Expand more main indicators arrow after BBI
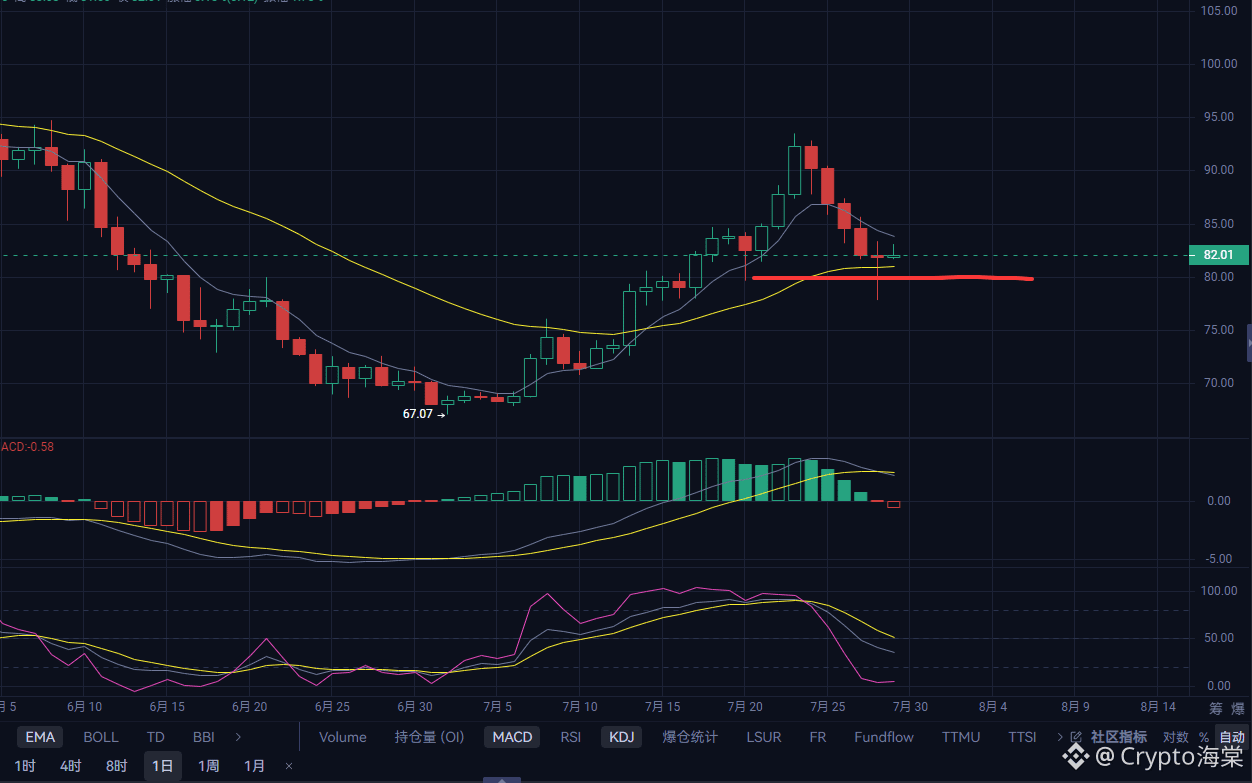This screenshot has height=783, width=1252. pyautogui.click(x=238, y=737)
